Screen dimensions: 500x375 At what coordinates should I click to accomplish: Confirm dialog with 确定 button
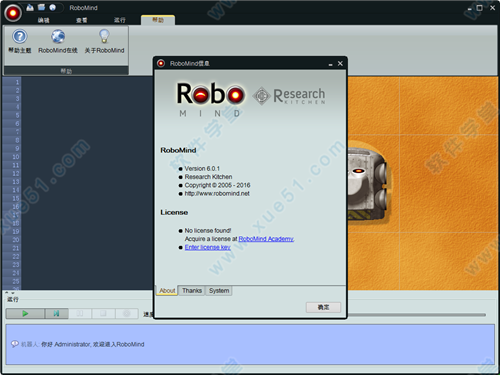323,307
